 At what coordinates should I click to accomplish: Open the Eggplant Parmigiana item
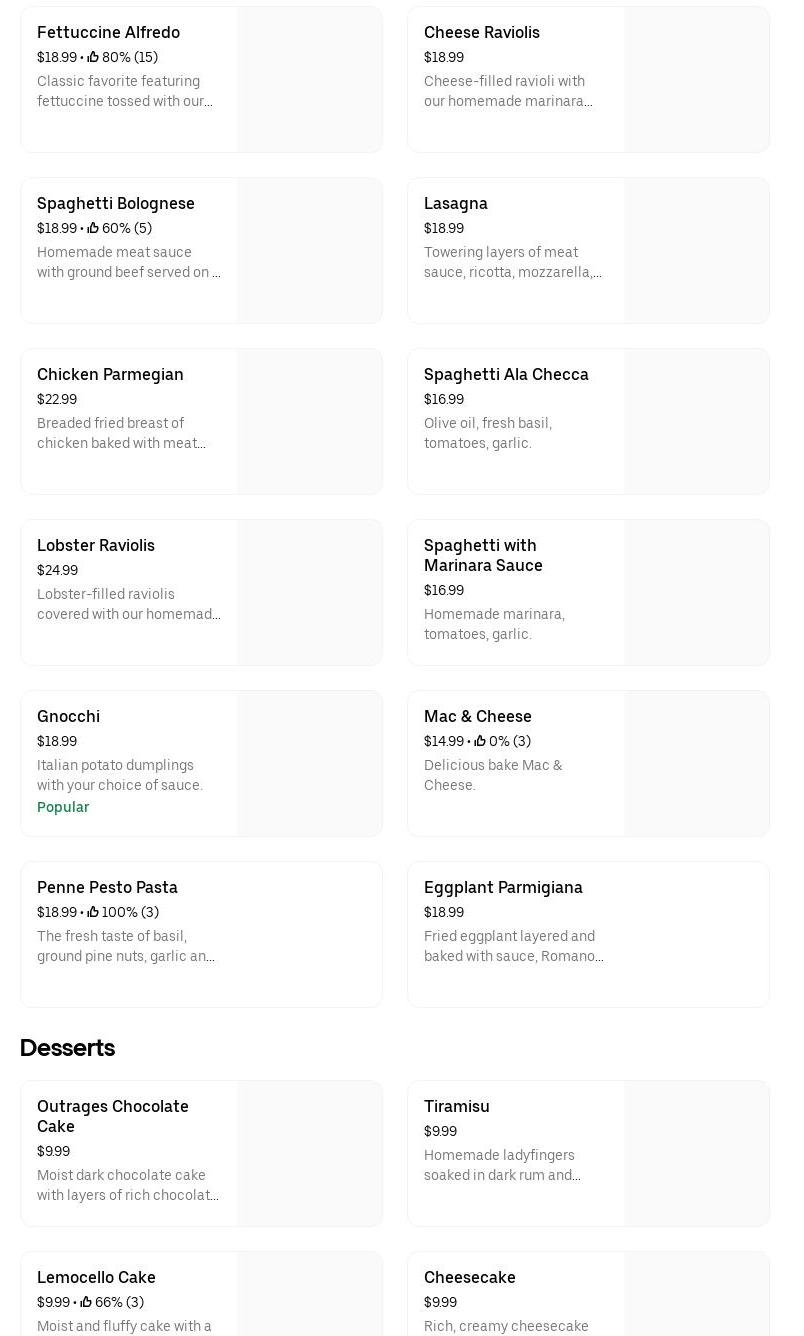[503, 887]
